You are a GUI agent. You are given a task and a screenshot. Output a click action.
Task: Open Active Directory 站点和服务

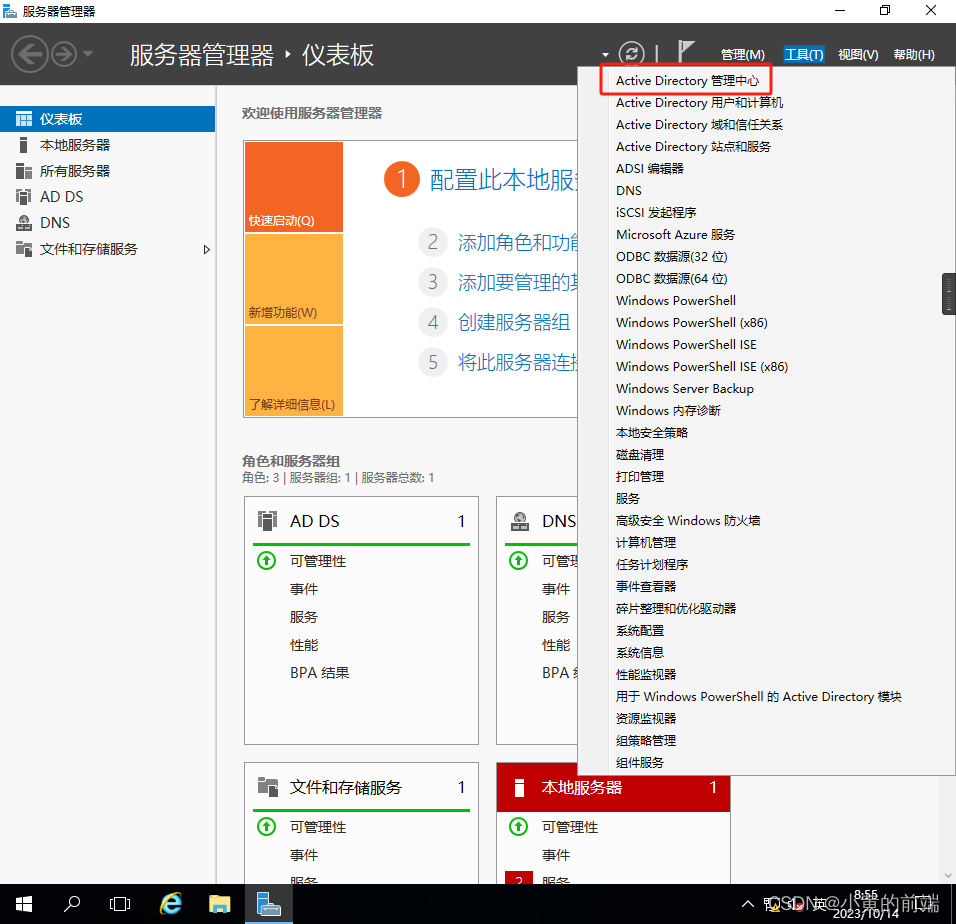click(x=693, y=146)
